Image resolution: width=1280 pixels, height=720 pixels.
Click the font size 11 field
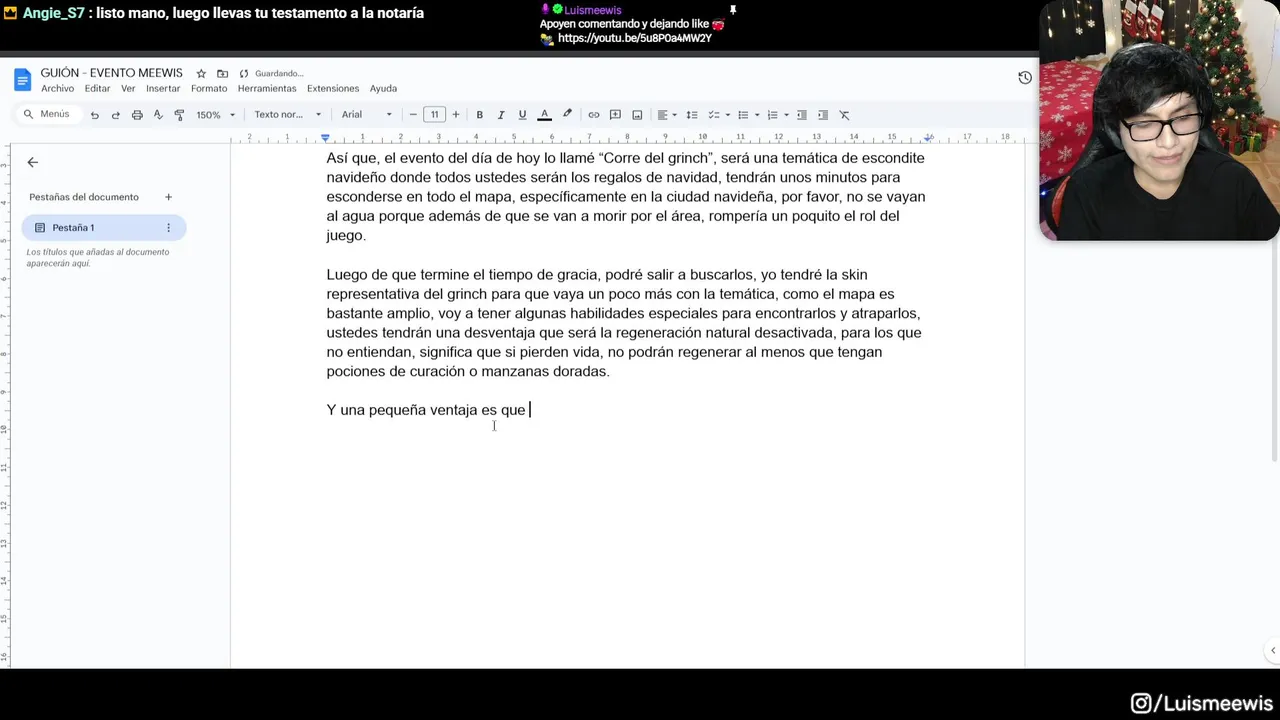[434, 115]
